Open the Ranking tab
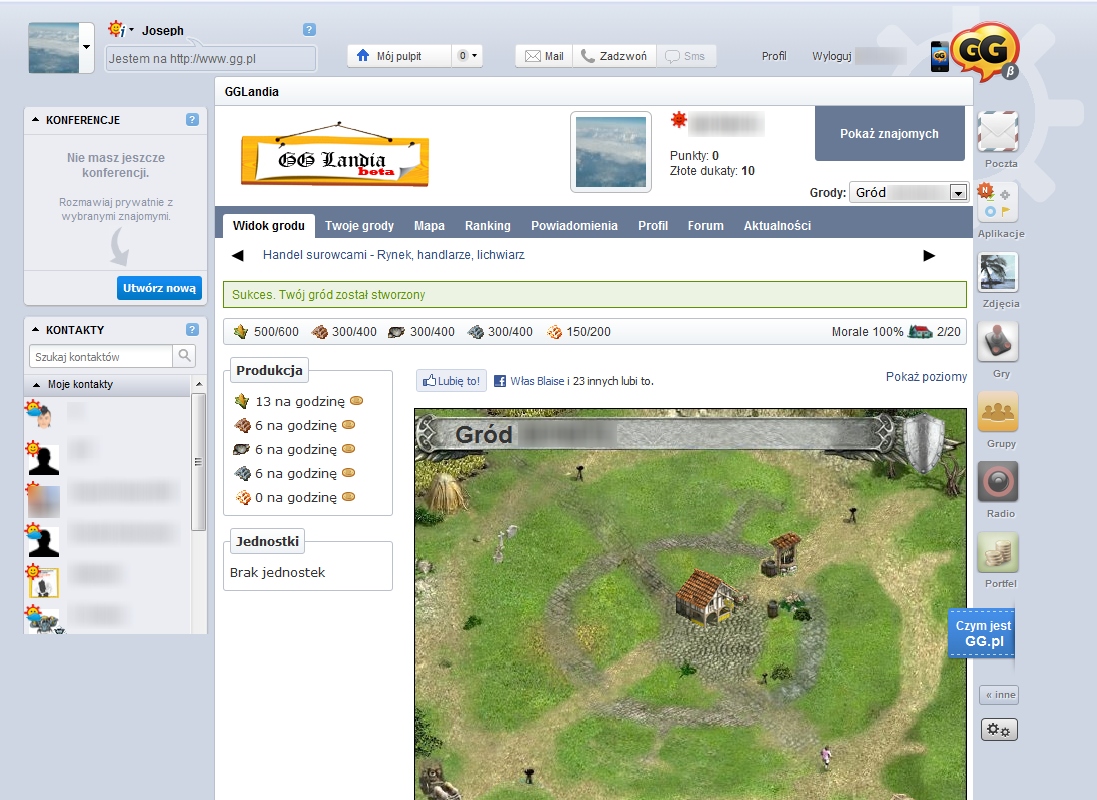1097x800 pixels. (488, 225)
